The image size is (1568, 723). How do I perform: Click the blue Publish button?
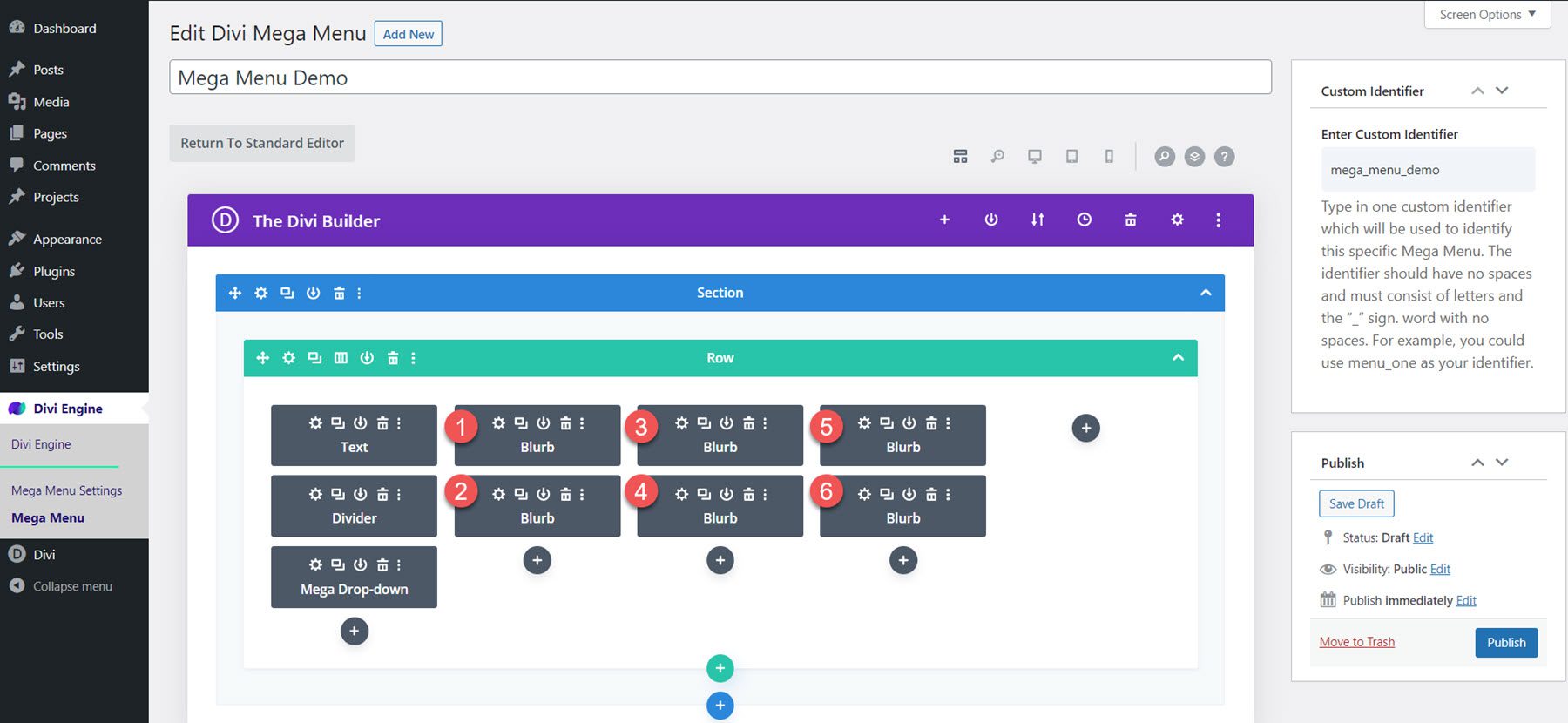[x=1506, y=642]
